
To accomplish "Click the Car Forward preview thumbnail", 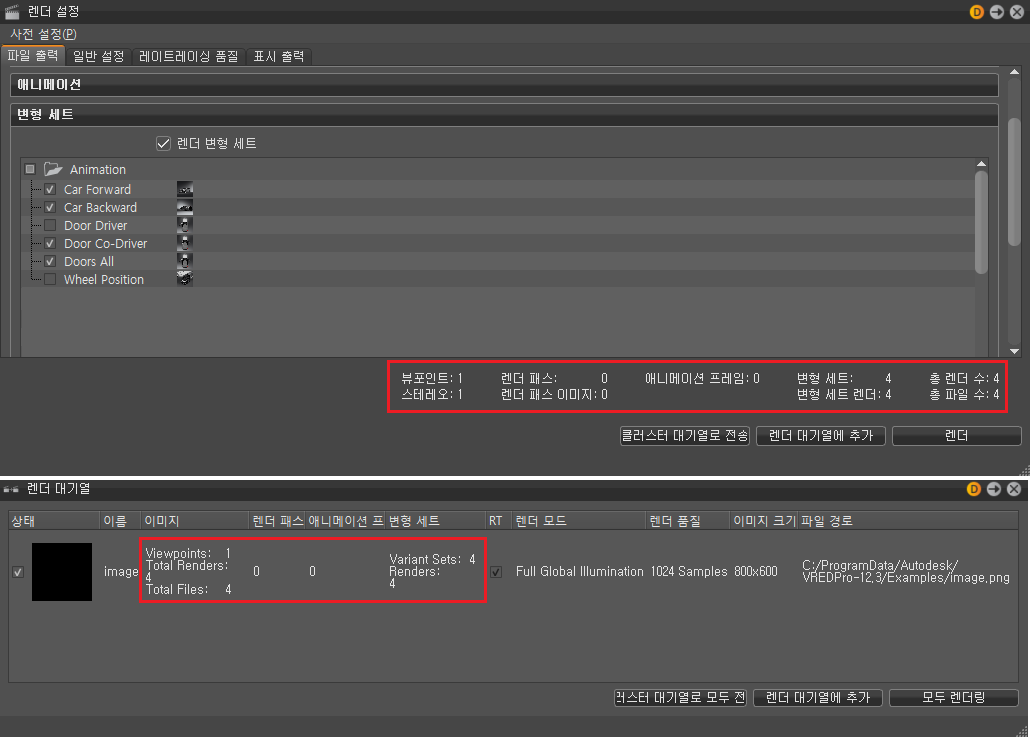I will click(x=185, y=189).
